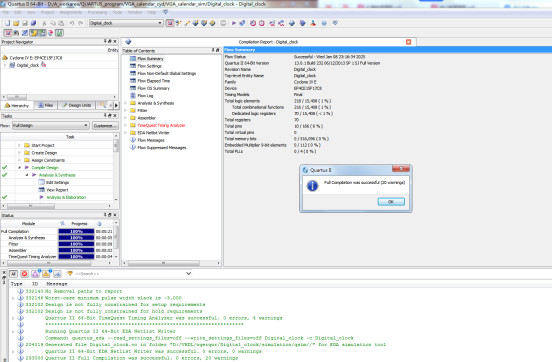Screen dimensions: 552x362
Task: Click the Copy icon in the toolbar
Action: tap(53, 23)
